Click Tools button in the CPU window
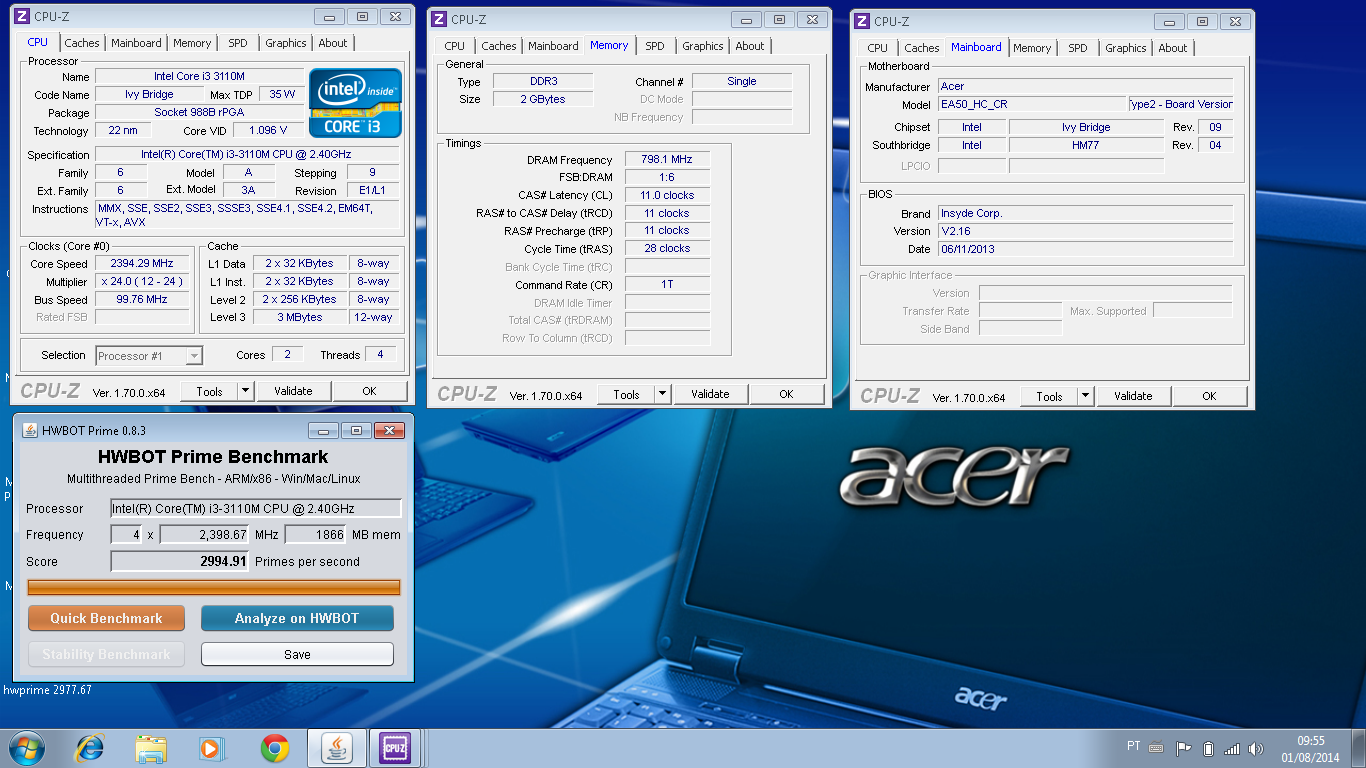 [209, 391]
